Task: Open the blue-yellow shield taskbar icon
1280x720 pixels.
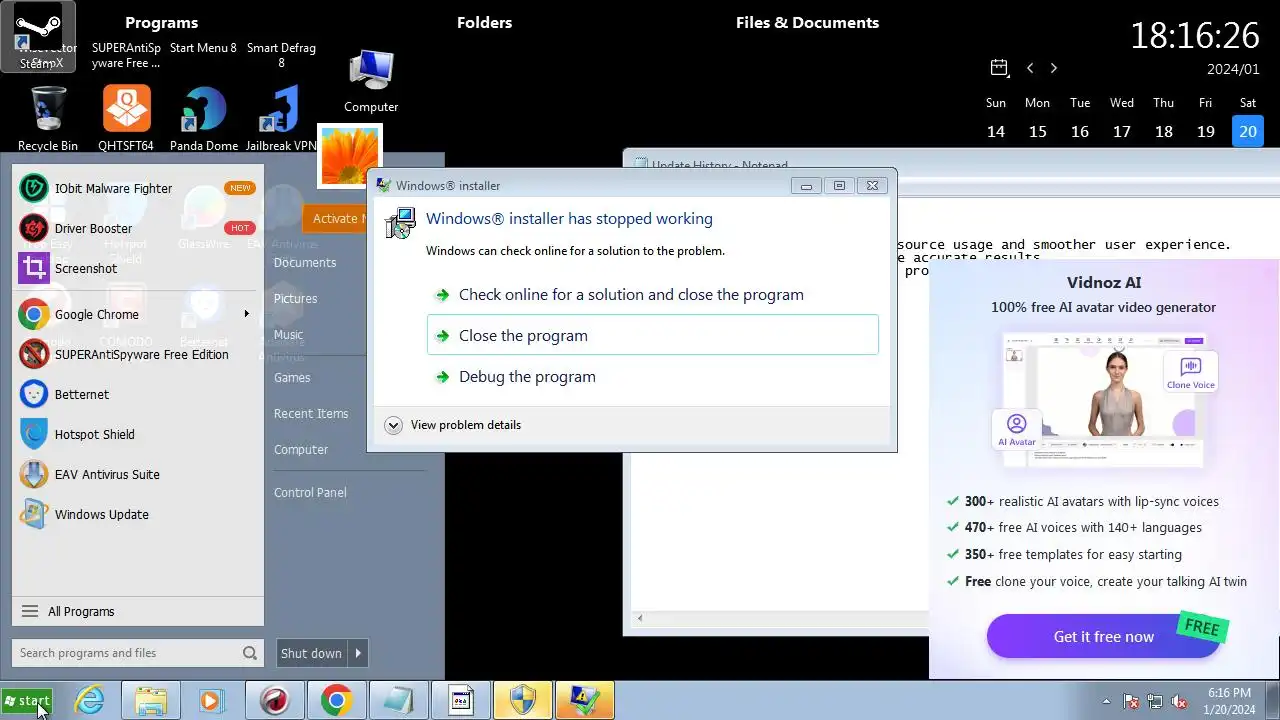Action: (522, 701)
